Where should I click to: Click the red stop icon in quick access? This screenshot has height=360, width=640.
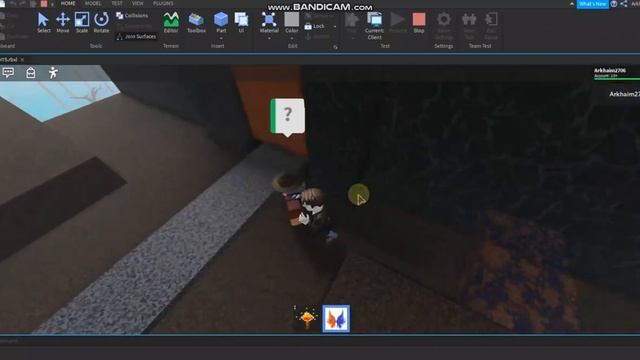point(44,4)
